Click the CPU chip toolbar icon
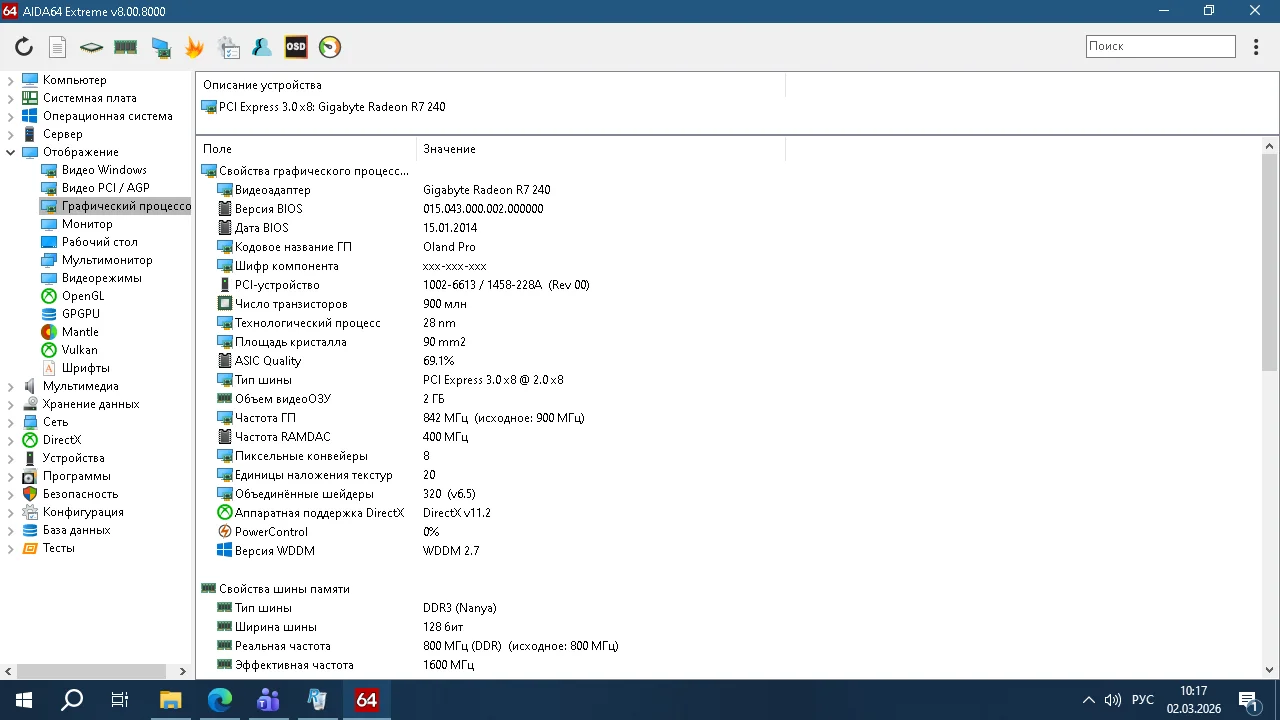This screenshot has width=1280, height=720. point(92,47)
